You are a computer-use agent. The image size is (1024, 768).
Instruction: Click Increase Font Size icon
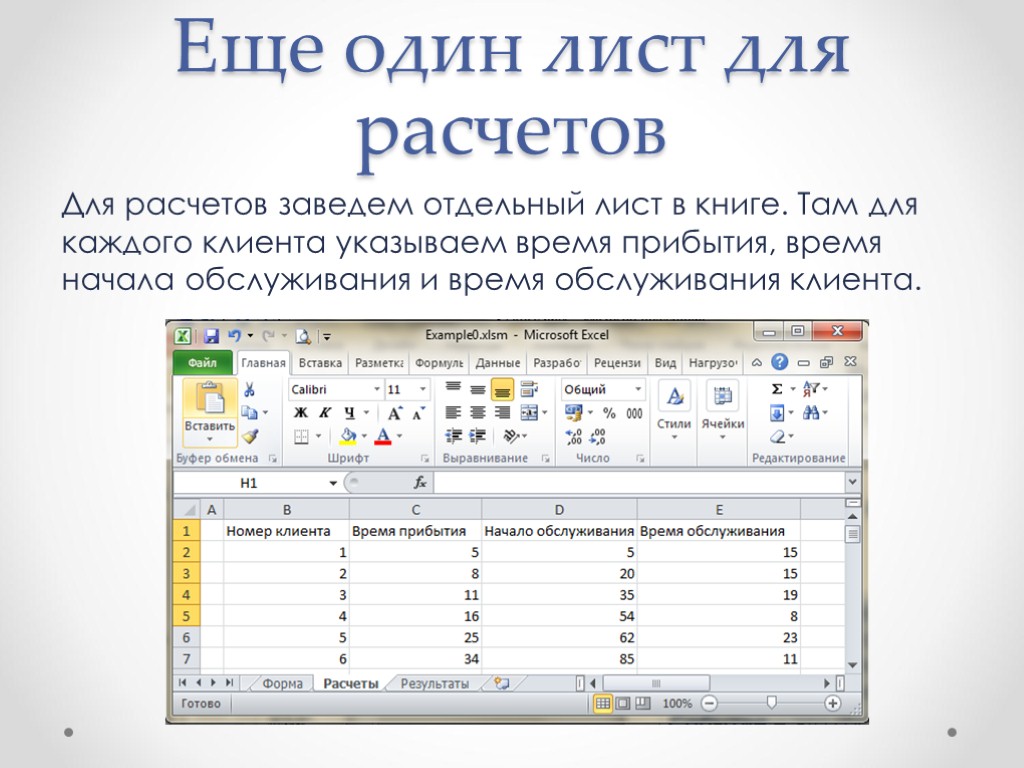point(394,413)
